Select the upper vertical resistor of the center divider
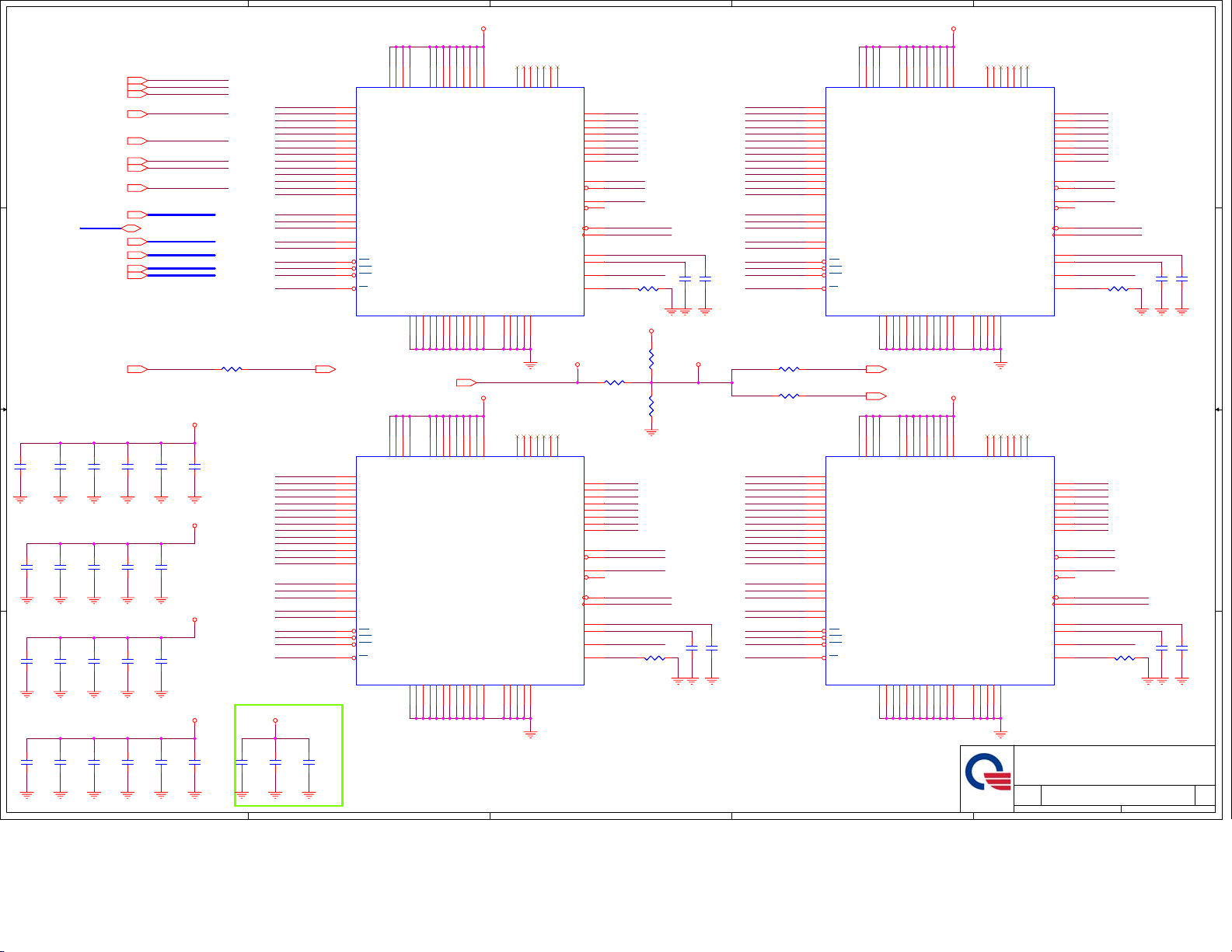This screenshot has height=952, width=1232. (x=651, y=359)
